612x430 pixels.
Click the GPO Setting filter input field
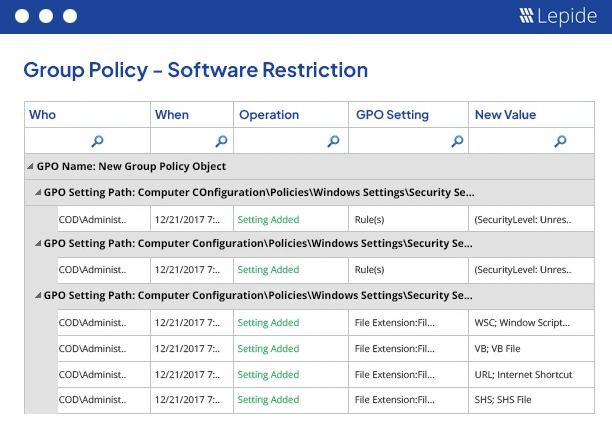pyautogui.click(x=408, y=141)
